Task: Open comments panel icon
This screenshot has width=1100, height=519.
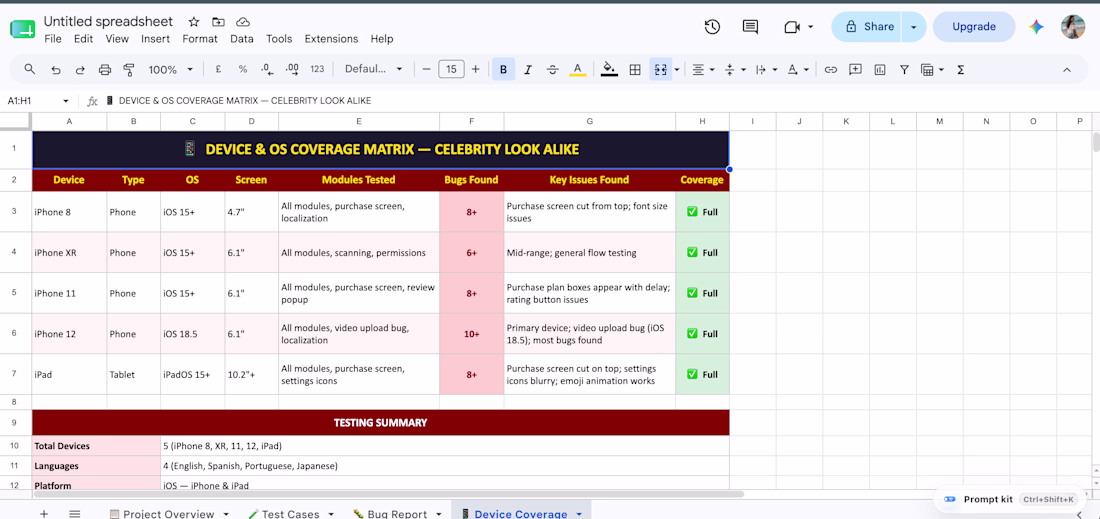Action: coord(750,27)
